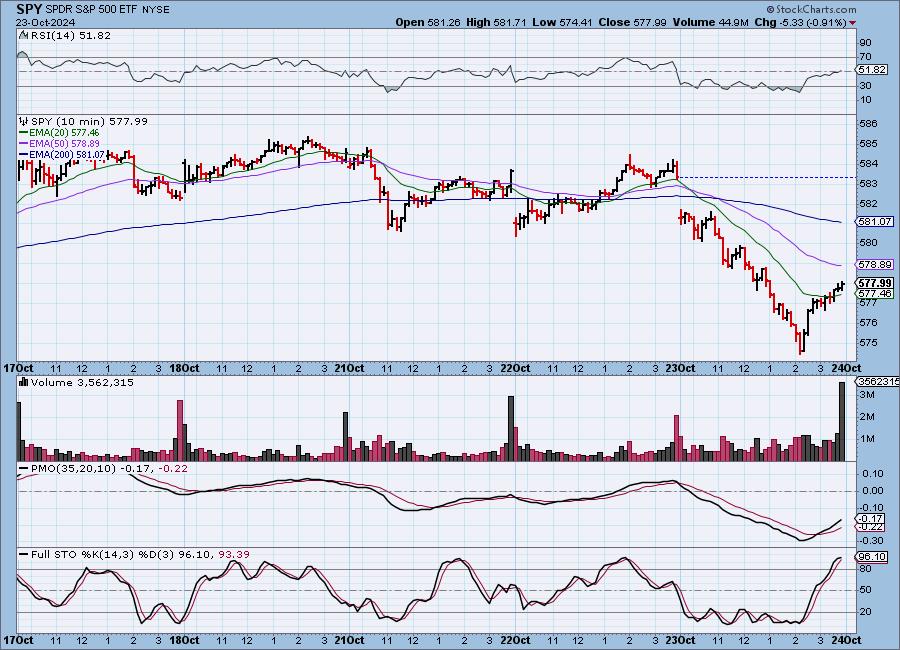Click the red down-triangle change icon
Screen dimensions: 900x650
(852, 23)
